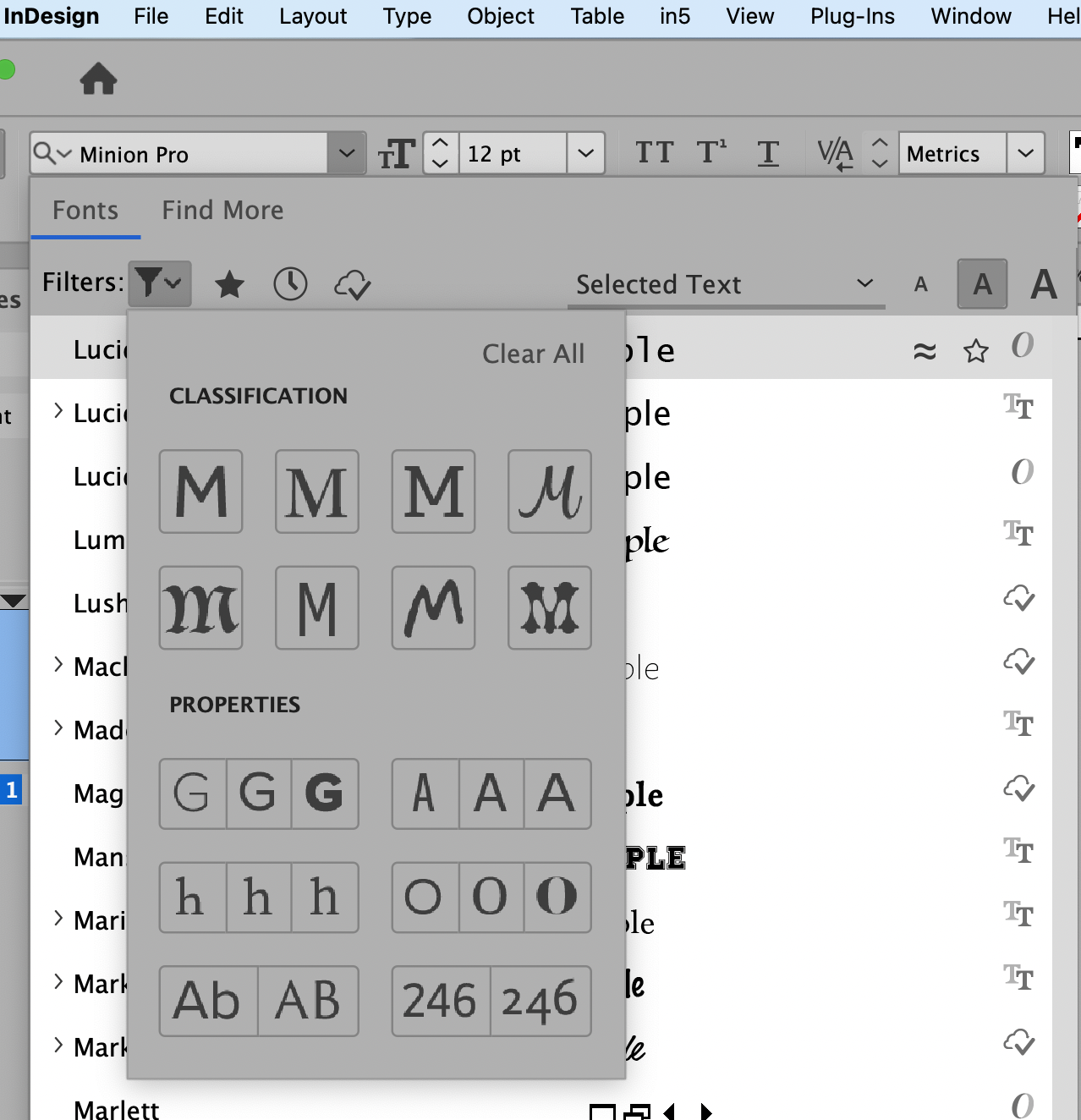The width and height of the screenshot is (1081, 1120).
Task: Open the Filters funnel dropdown
Action: click(x=160, y=283)
